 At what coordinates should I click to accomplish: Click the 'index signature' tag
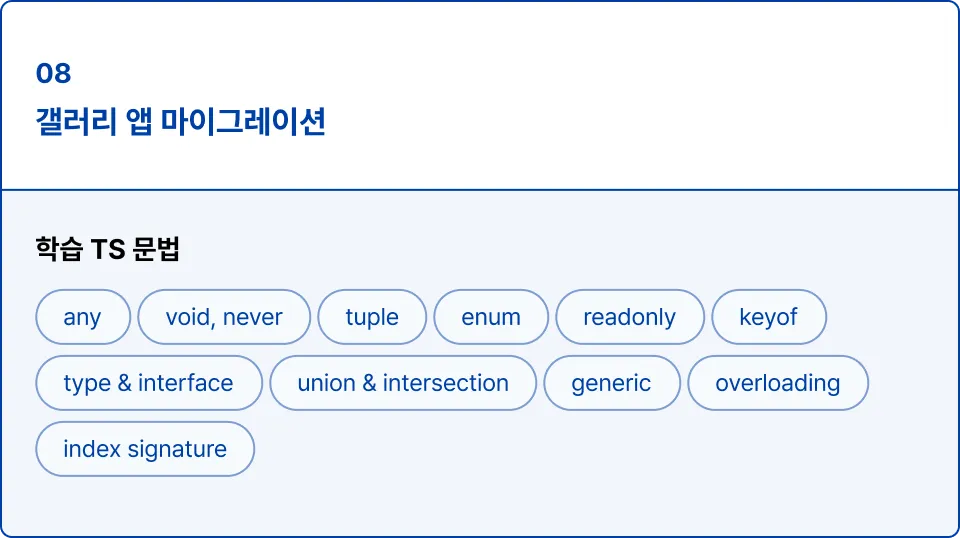(145, 449)
